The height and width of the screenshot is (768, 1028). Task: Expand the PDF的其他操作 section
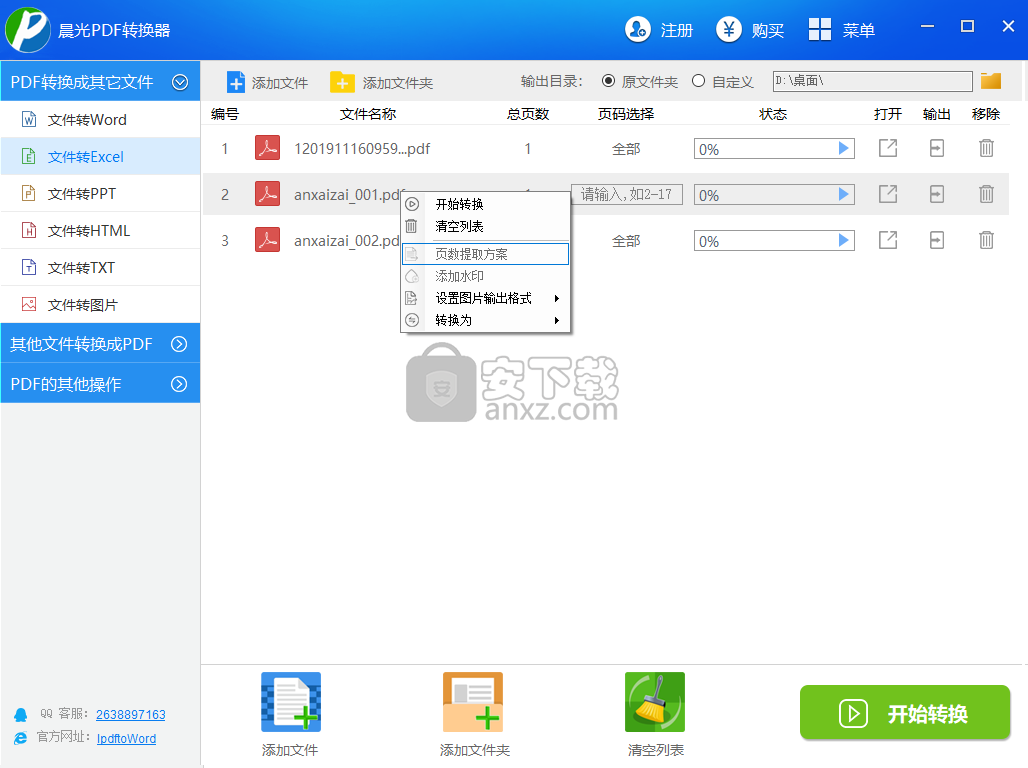pos(179,384)
